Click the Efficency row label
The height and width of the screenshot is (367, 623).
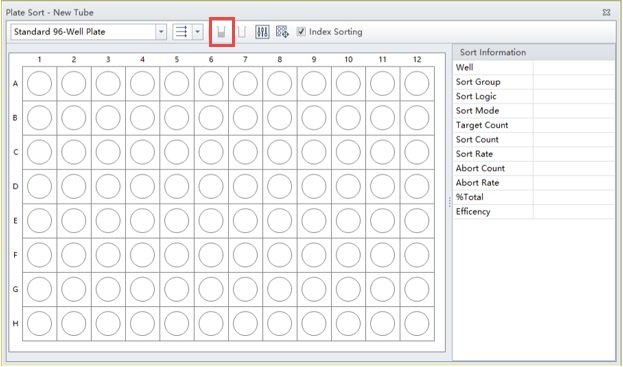point(473,211)
